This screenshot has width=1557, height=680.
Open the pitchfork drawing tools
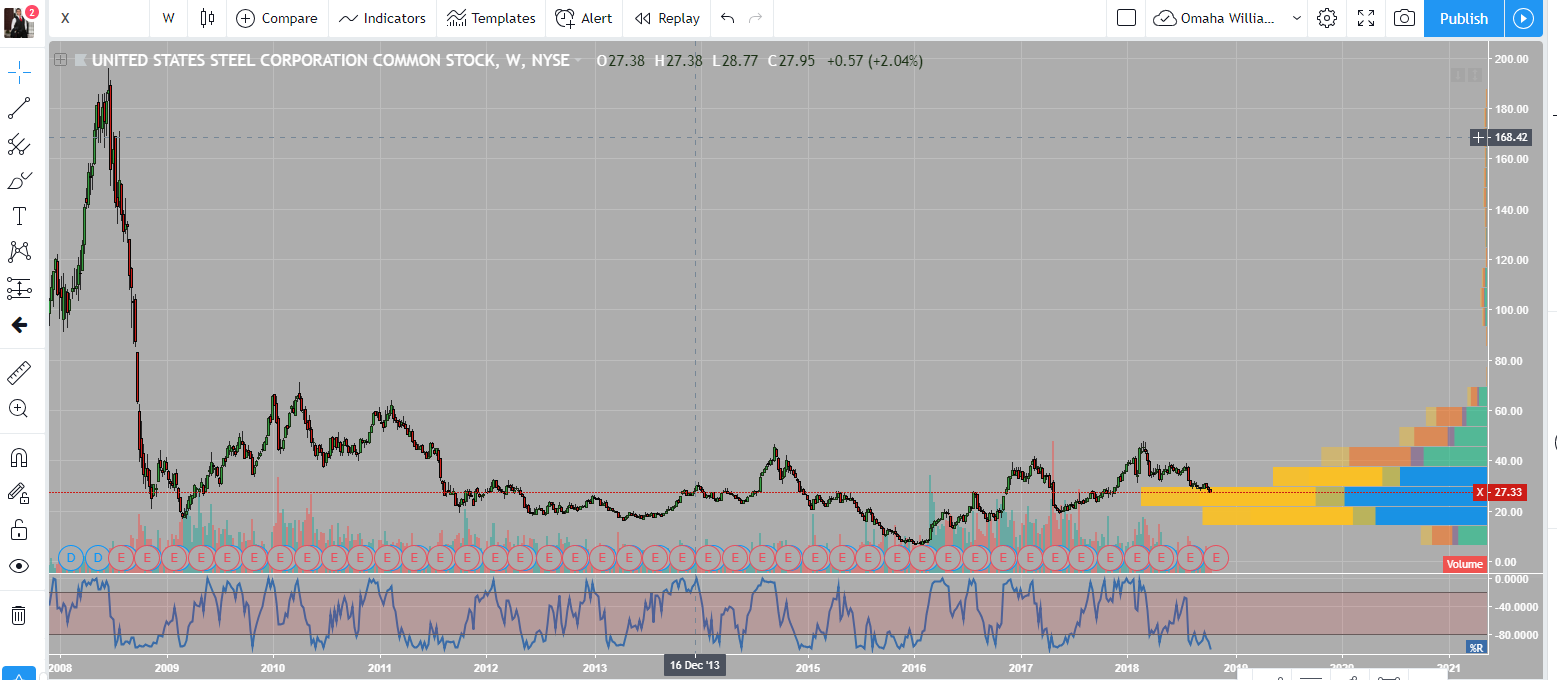coord(19,144)
